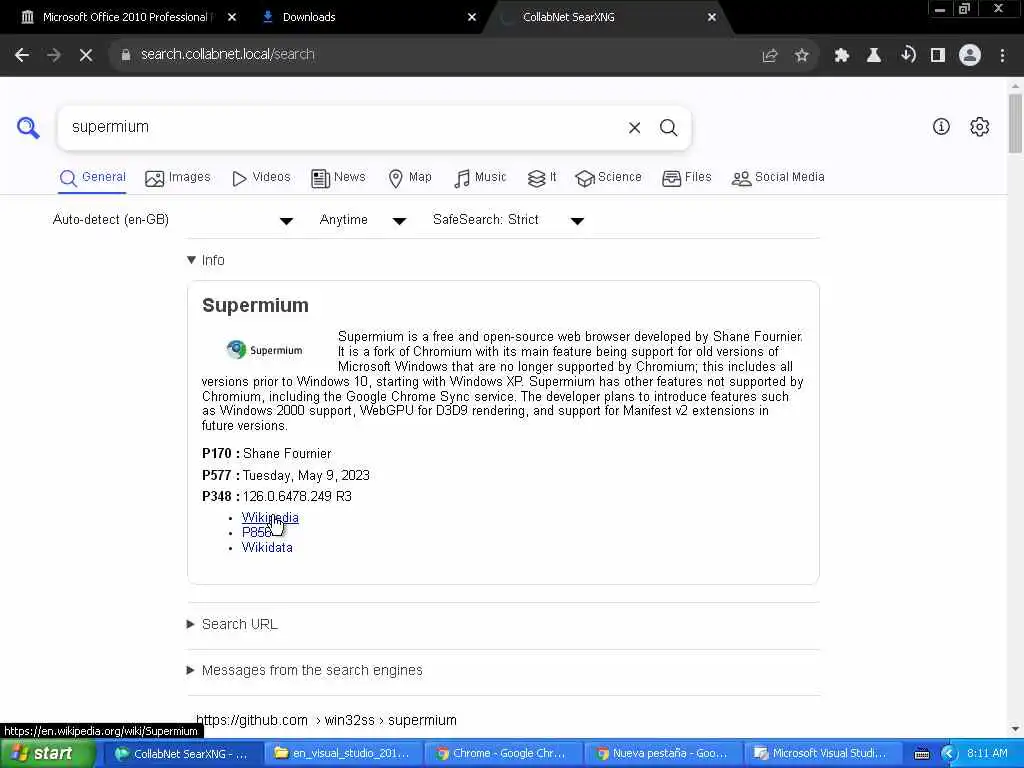This screenshot has width=1024, height=768.
Task: Click the SearXNG magnifier logo
Action: click(x=28, y=127)
